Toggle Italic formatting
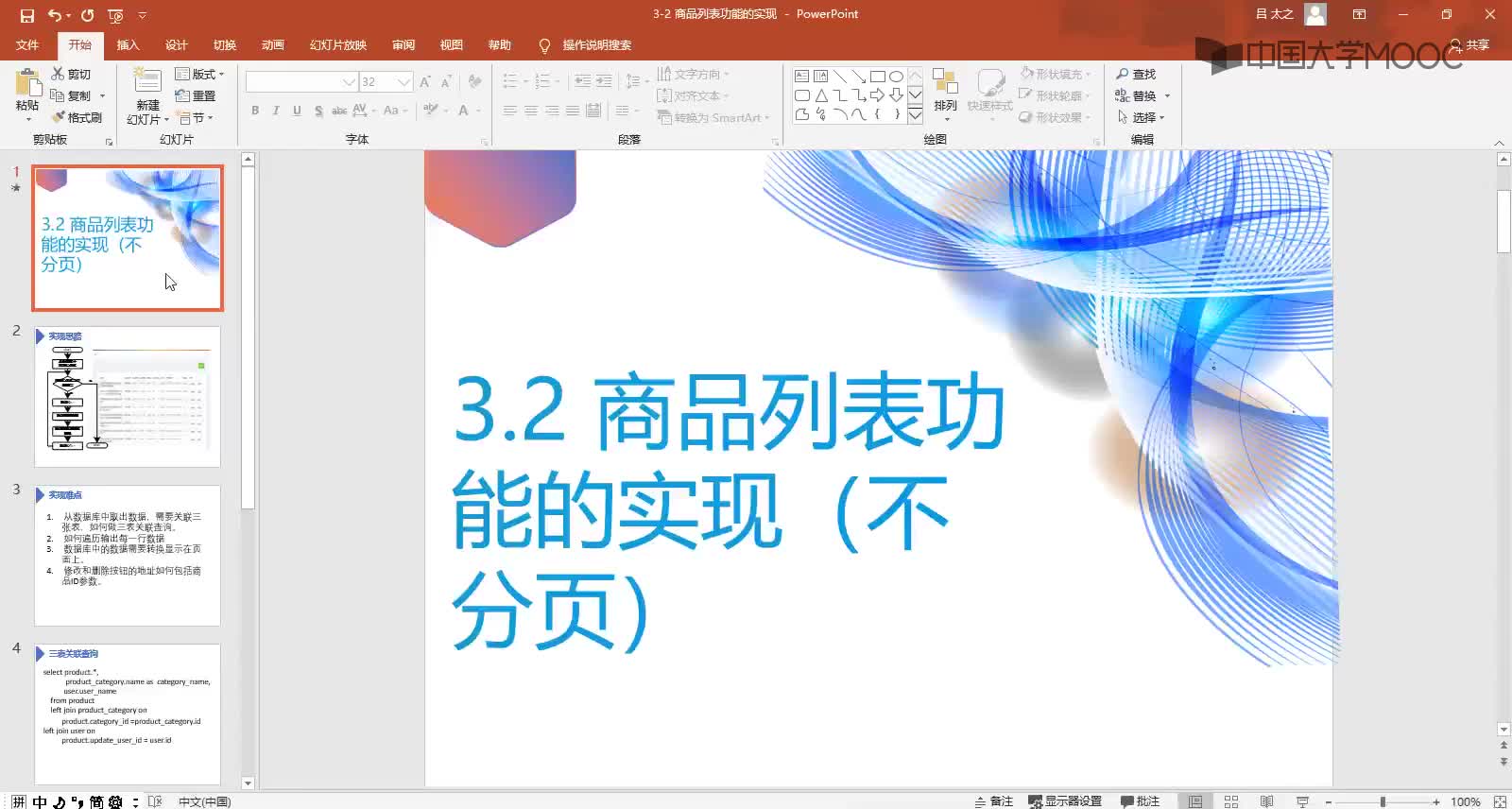This screenshot has height=809, width=1512. pyautogui.click(x=276, y=111)
